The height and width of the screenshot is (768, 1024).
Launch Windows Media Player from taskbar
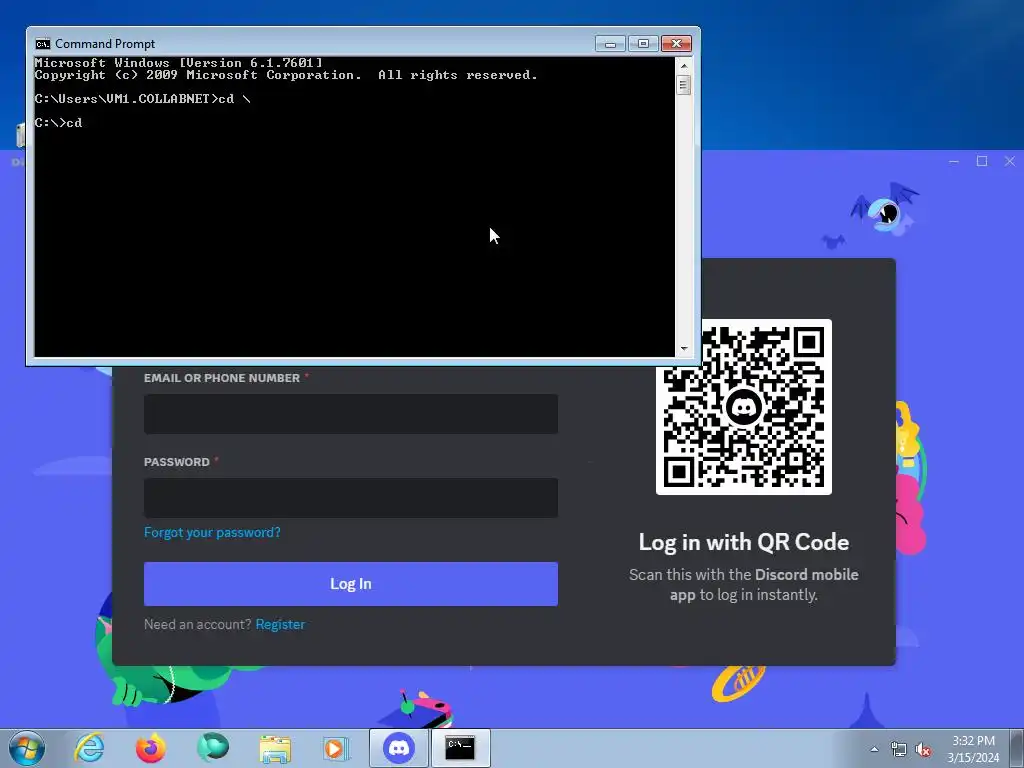click(x=336, y=748)
